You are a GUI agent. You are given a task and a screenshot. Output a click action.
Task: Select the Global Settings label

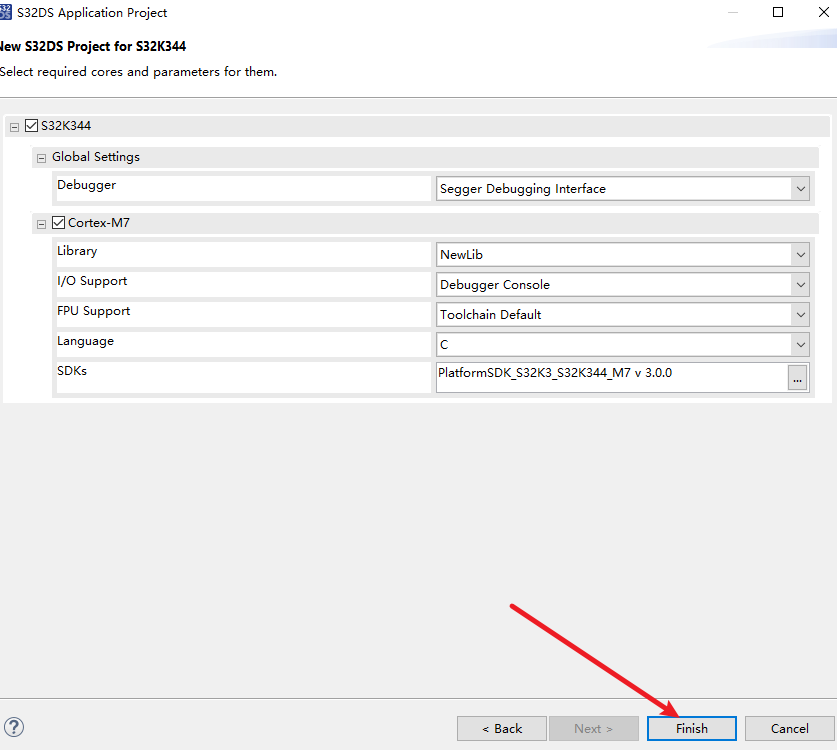[96, 157]
